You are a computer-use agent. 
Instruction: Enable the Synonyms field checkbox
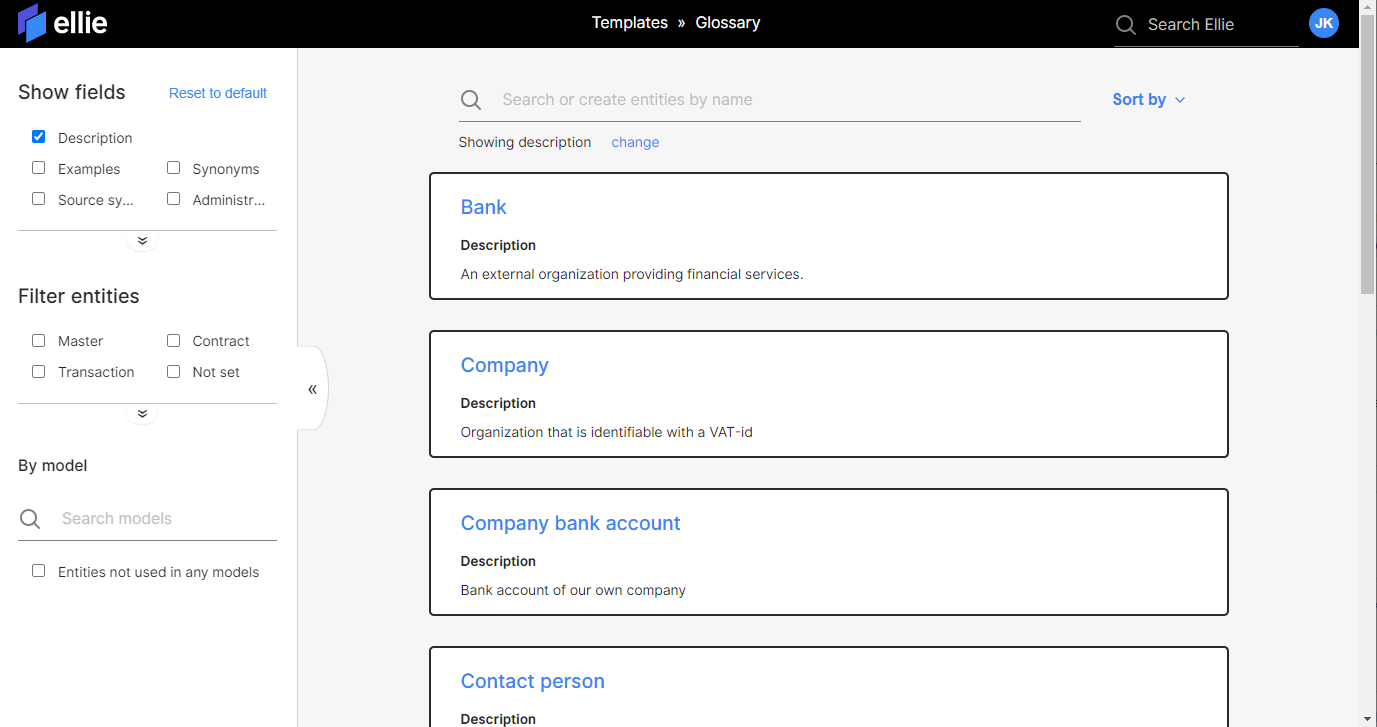(174, 168)
